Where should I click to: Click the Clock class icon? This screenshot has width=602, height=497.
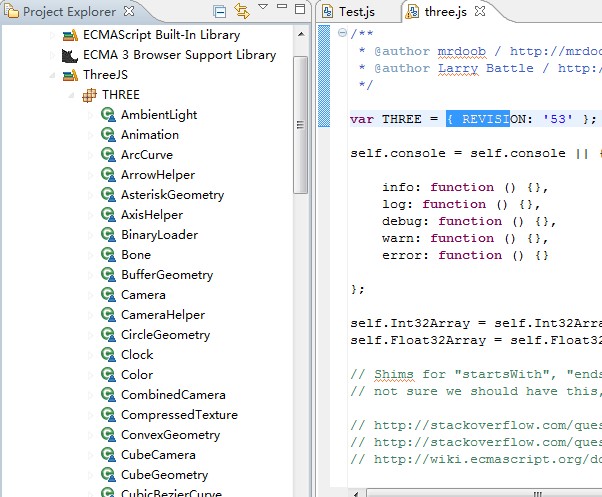click(x=108, y=355)
